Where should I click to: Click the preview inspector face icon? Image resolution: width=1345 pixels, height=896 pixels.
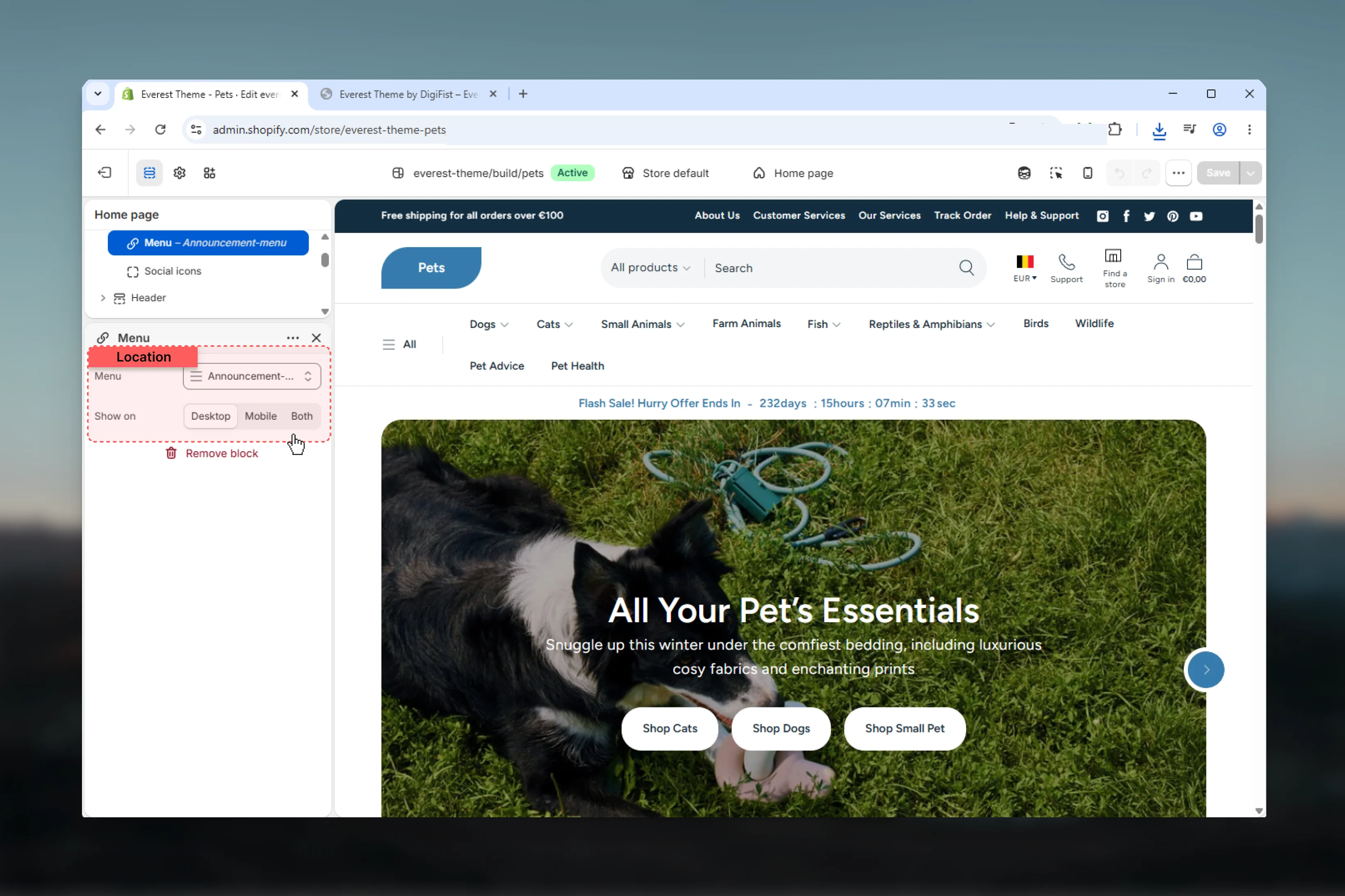click(1024, 173)
